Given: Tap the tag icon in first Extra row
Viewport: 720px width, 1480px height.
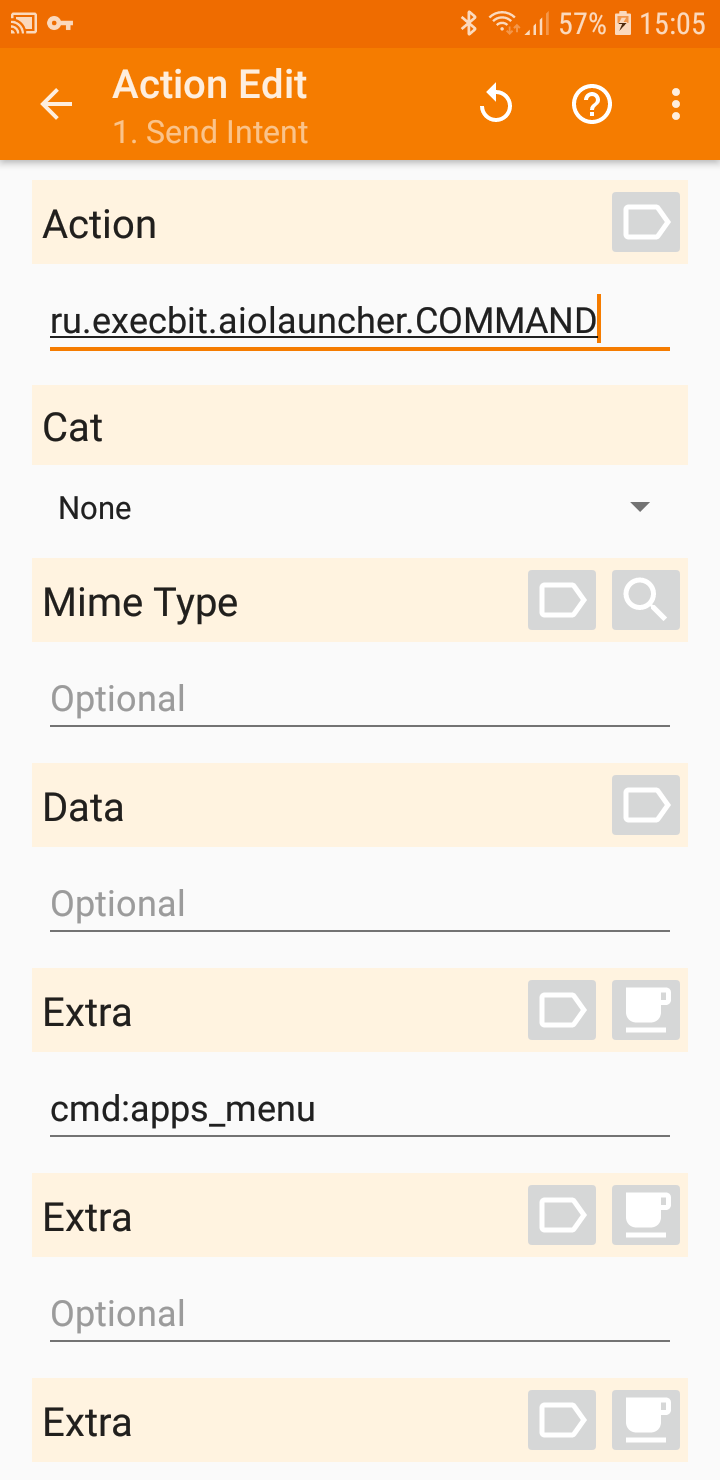Looking at the screenshot, I should point(562,1010).
